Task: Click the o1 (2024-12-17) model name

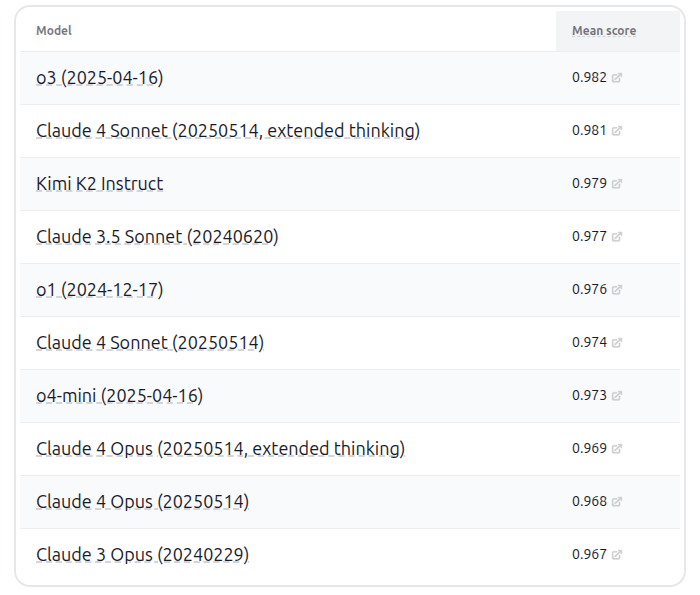Action: coord(99,290)
